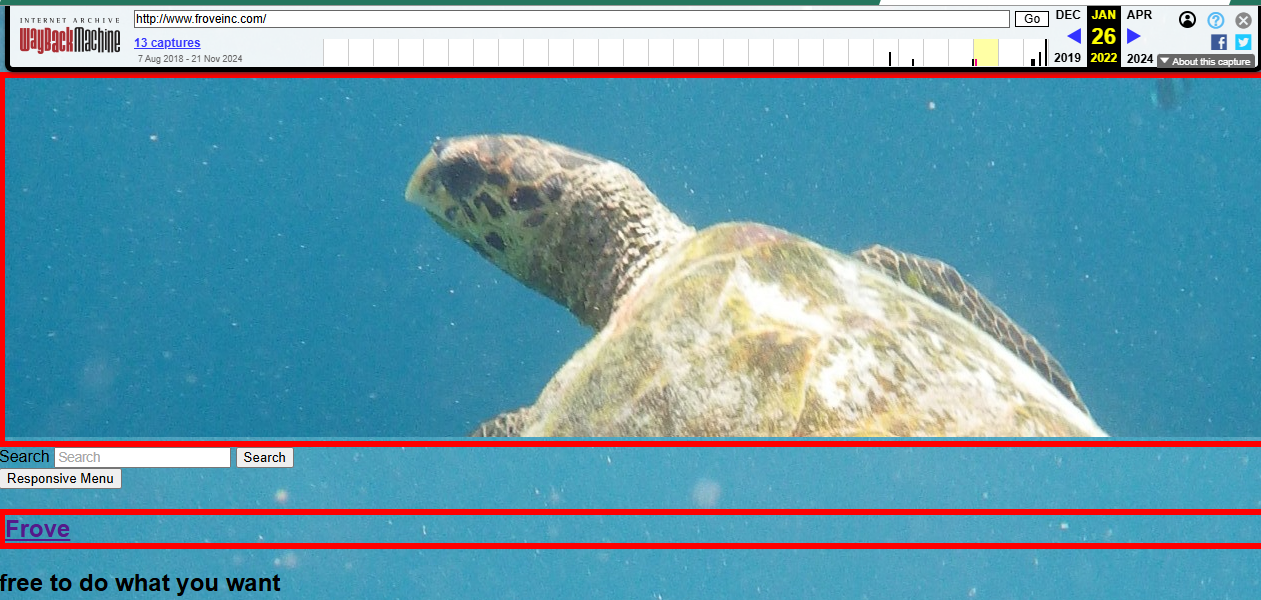Open the Responsive Menu
The image size is (1261, 600).
[x=61, y=478]
